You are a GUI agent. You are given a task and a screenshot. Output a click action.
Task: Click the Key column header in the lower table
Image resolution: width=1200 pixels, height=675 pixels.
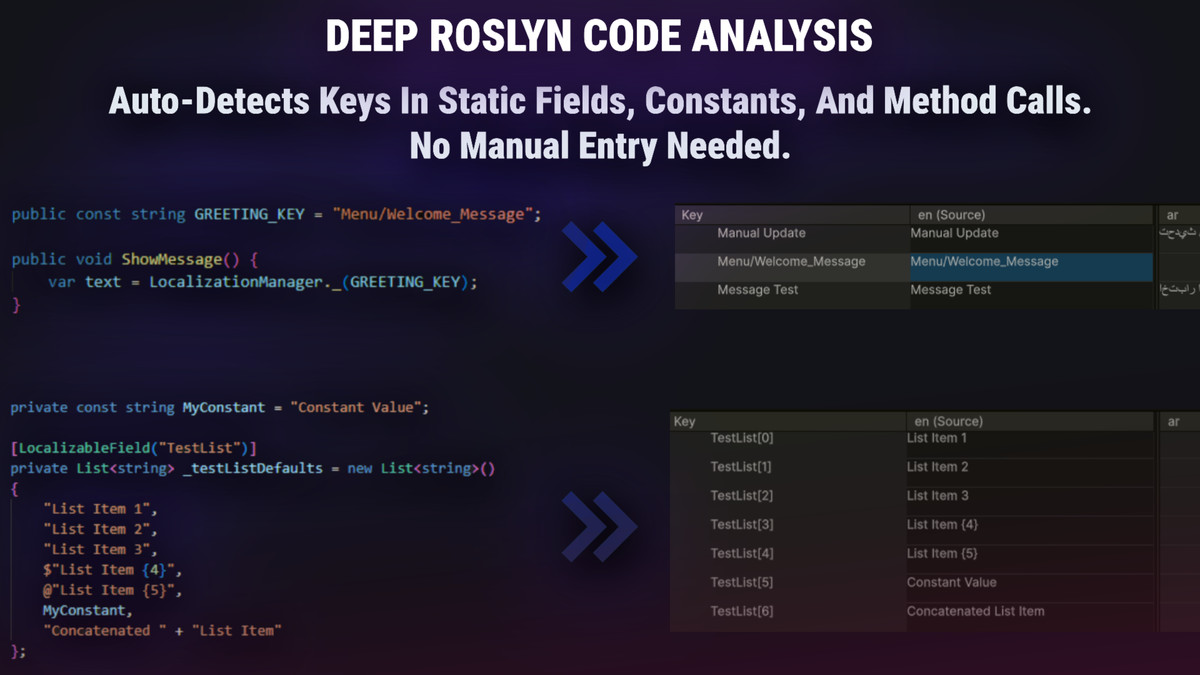[687, 421]
